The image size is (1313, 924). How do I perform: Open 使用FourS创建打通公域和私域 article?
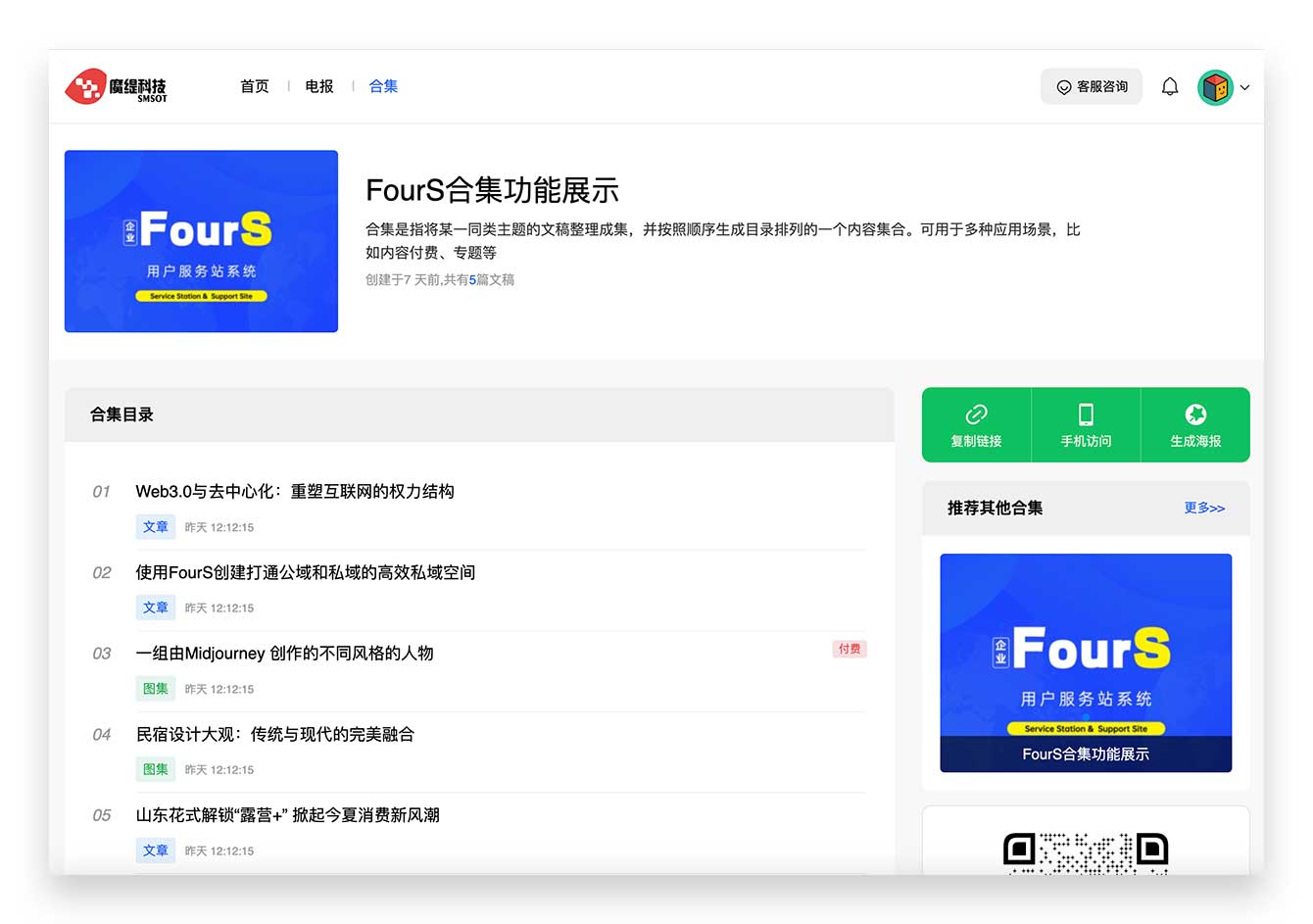tap(306, 572)
